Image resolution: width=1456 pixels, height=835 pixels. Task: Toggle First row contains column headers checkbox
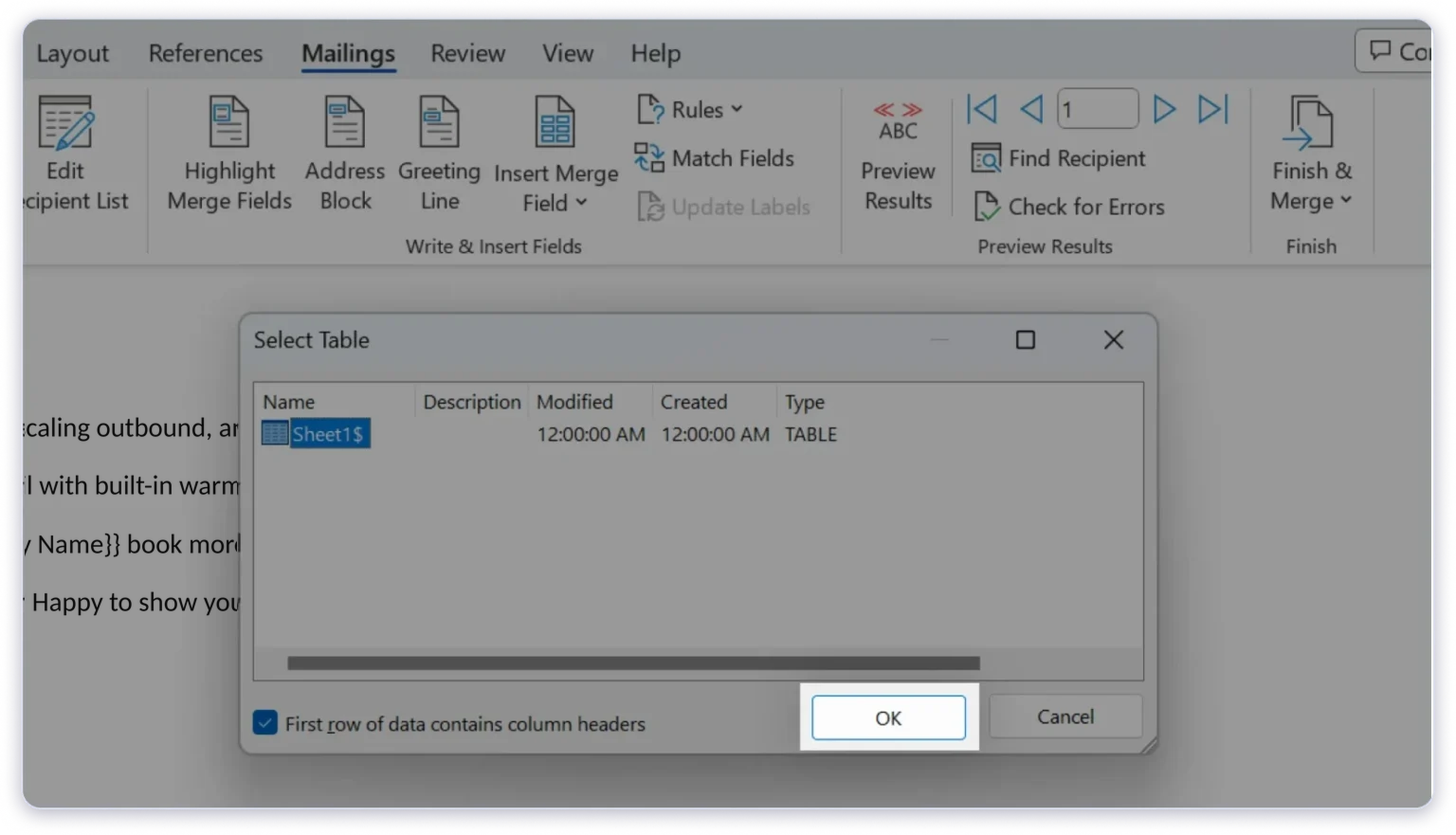click(265, 723)
